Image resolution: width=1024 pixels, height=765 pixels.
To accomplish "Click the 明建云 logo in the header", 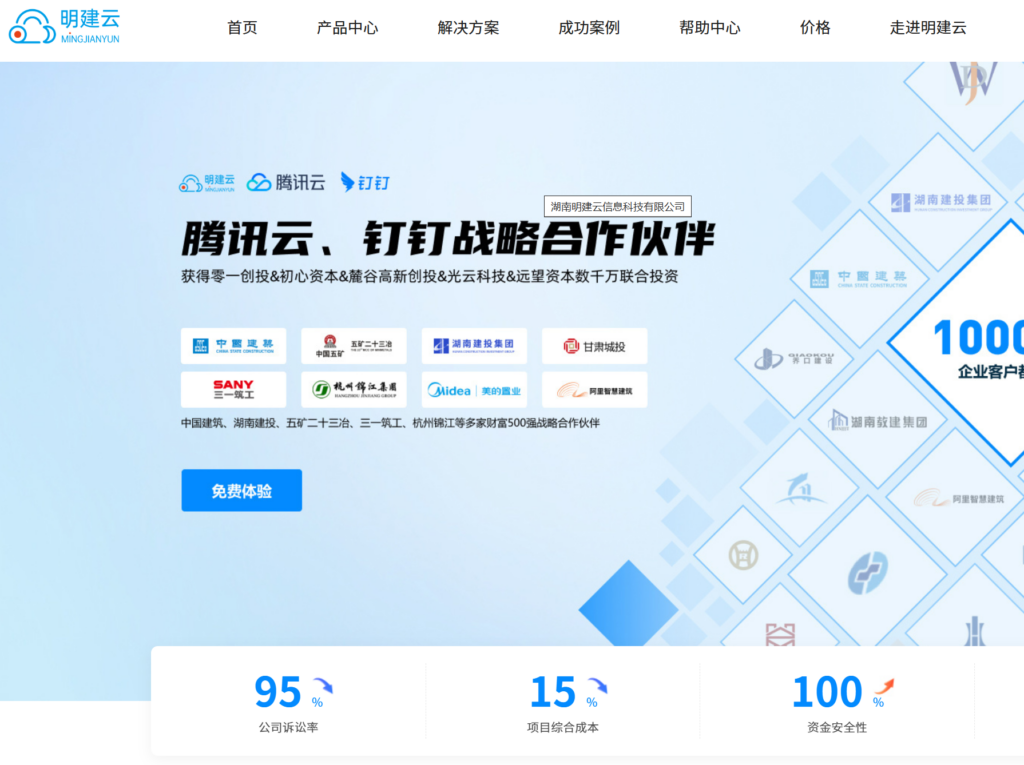I will [x=64, y=27].
